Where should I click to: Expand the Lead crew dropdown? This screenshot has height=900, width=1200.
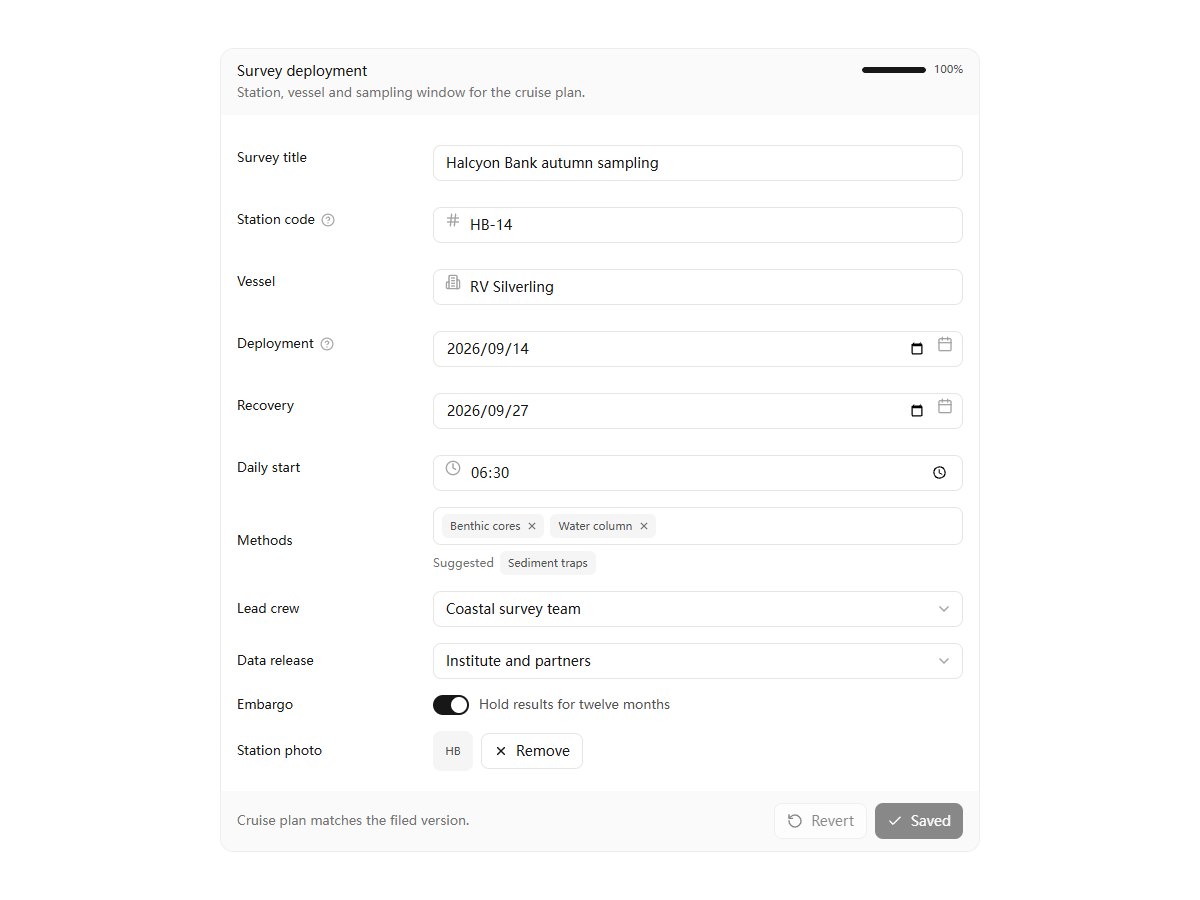tap(698, 609)
